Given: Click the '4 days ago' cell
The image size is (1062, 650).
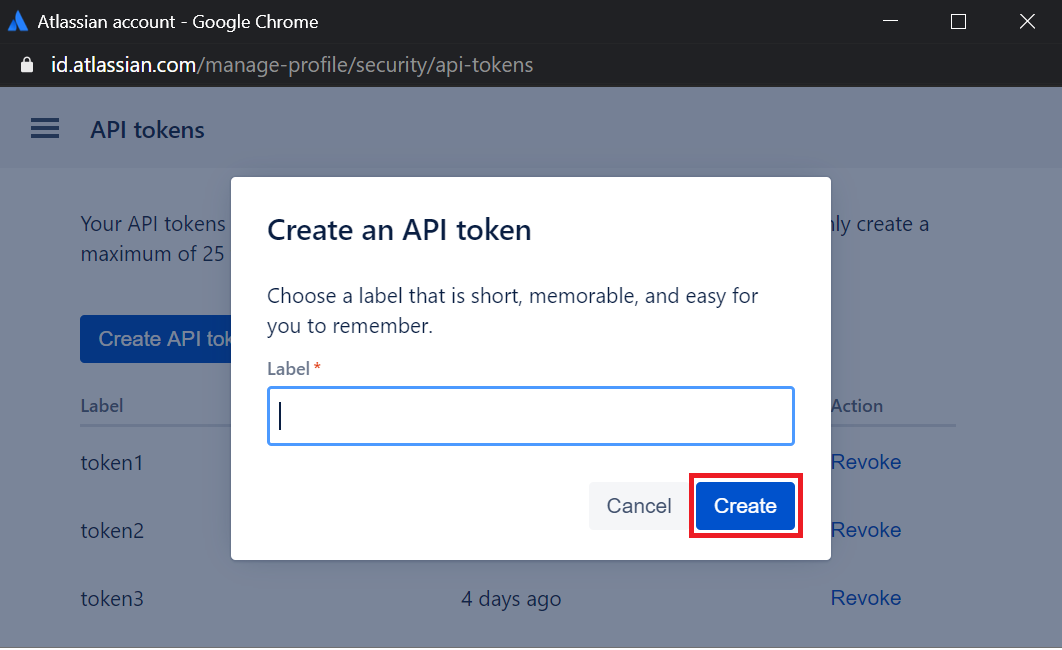Looking at the screenshot, I should (511, 599).
